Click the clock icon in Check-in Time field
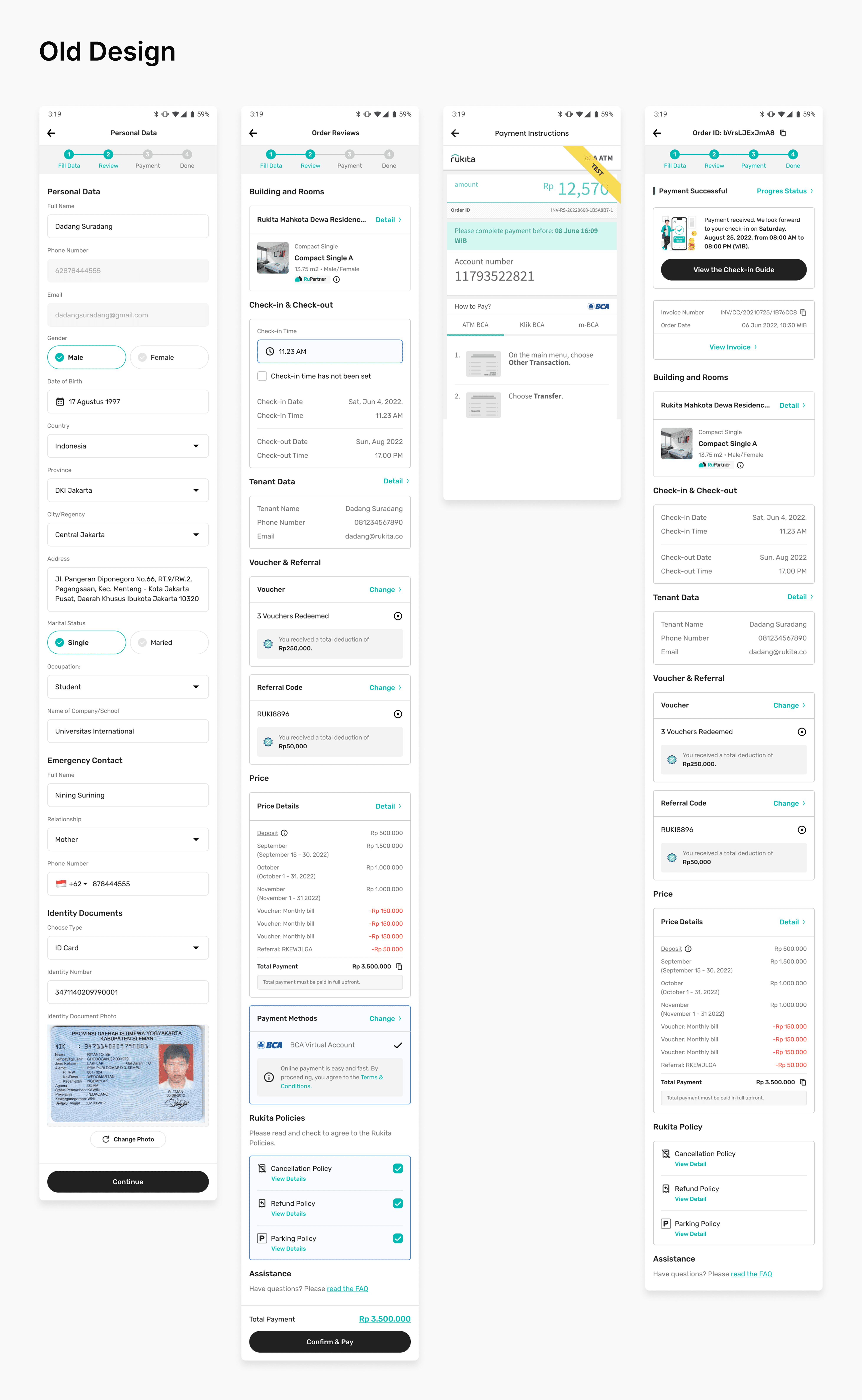The height and width of the screenshot is (1400, 862). point(270,352)
